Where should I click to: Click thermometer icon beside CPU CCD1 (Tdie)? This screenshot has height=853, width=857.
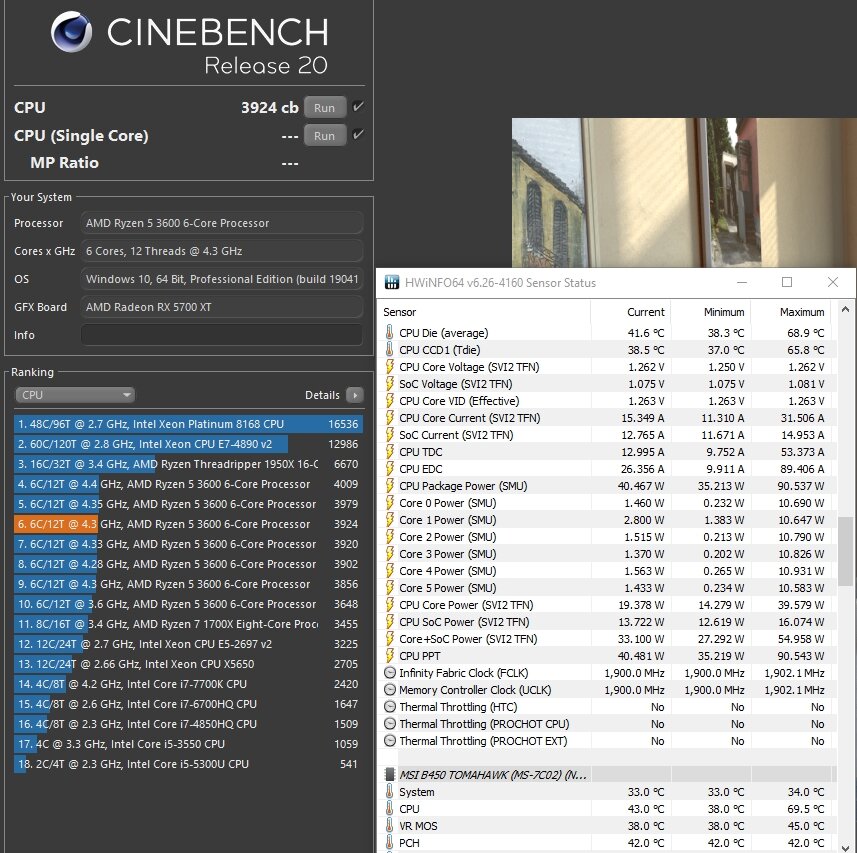pyautogui.click(x=389, y=350)
